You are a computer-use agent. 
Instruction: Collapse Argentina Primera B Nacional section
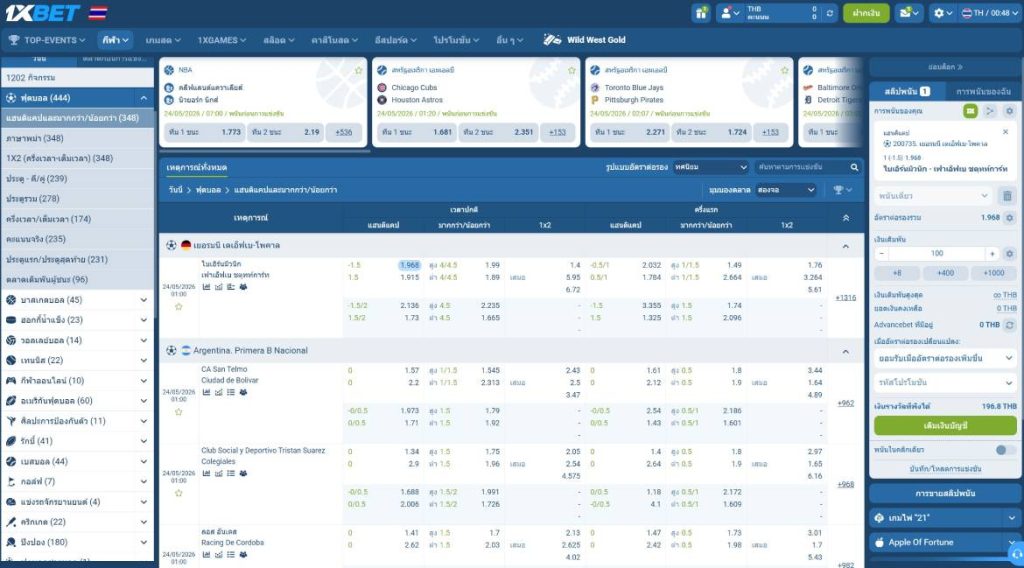(x=846, y=351)
